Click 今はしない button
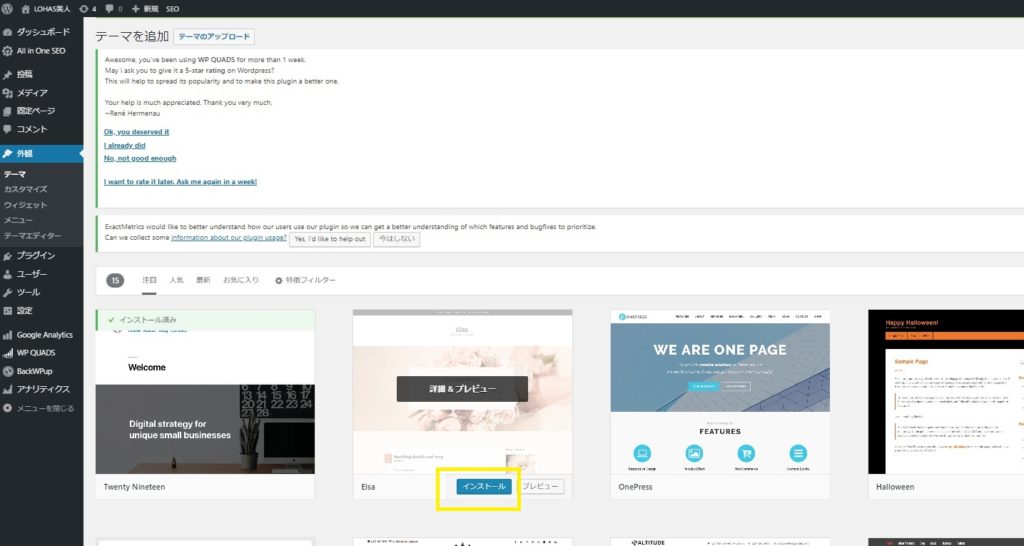The height and width of the screenshot is (546, 1024). 396,239
